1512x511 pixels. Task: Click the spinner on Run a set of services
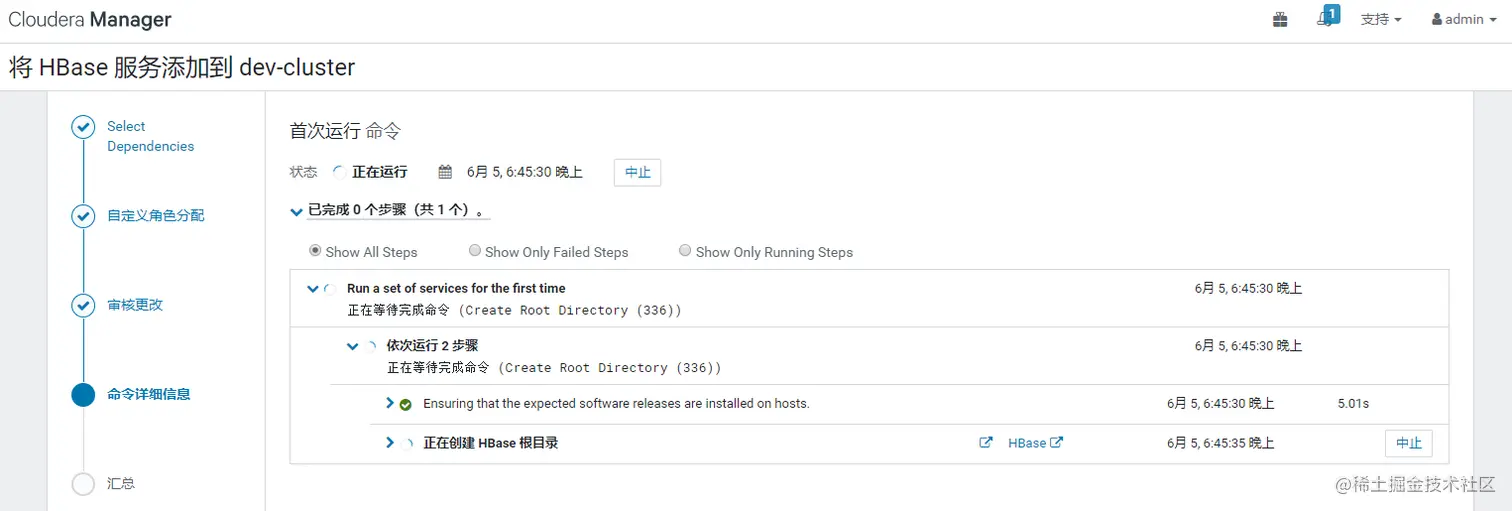[330, 289]
